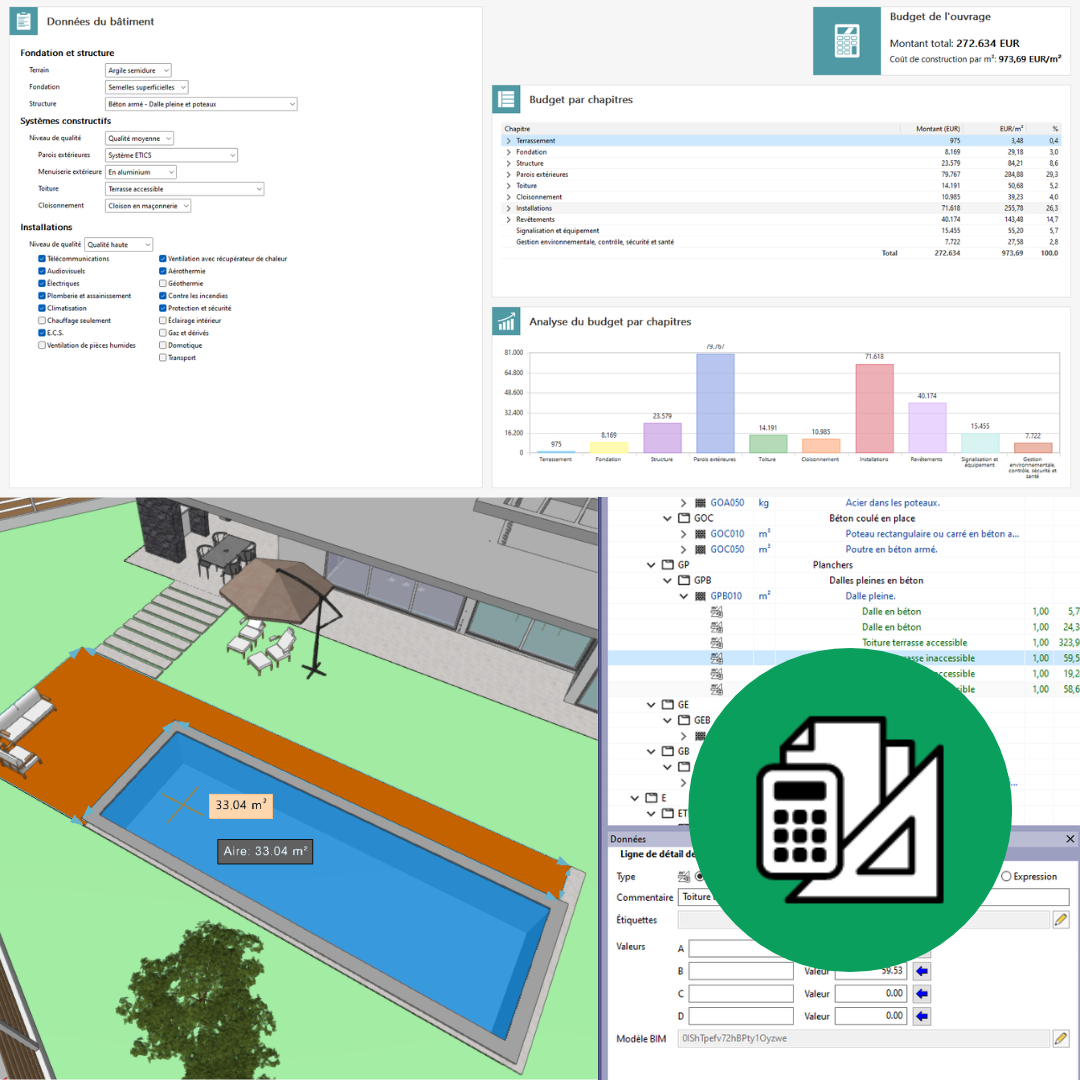This screenshot has width=1080, height=1080.
Task: Open the Terrain dropdown
Action: click(138, 70)
